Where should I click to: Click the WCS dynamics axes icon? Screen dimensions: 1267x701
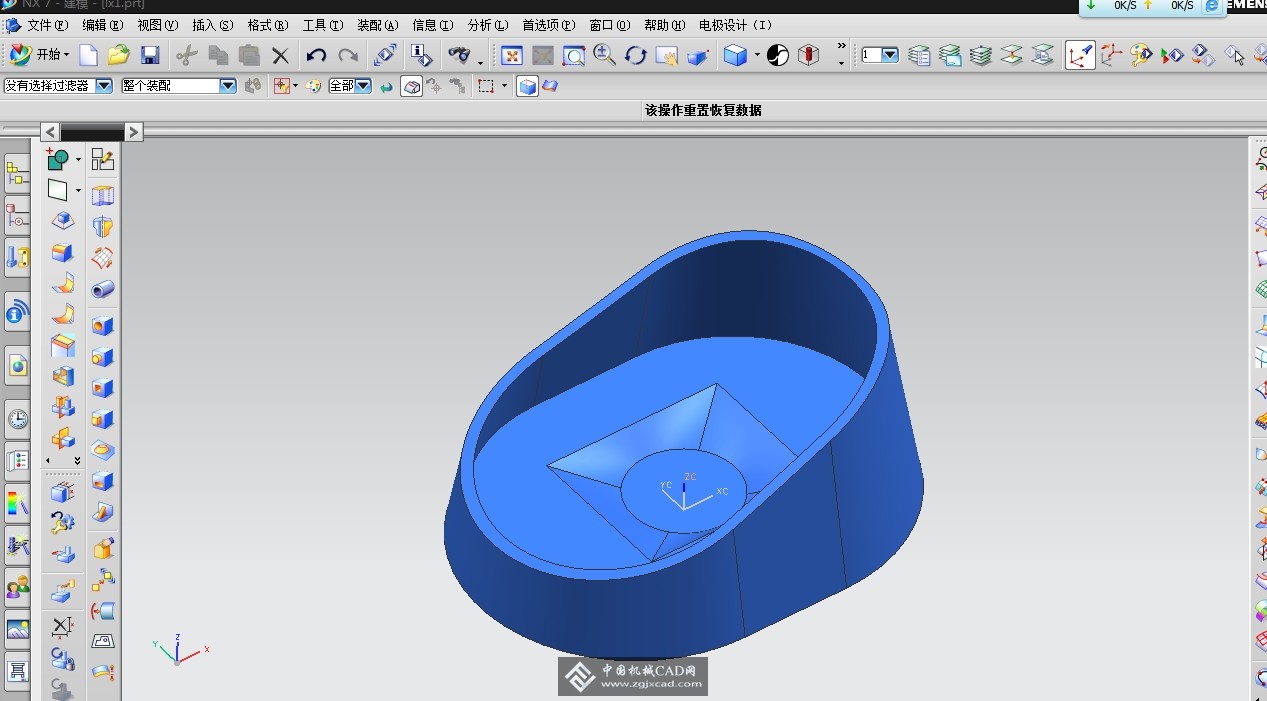click(1111, 55)
